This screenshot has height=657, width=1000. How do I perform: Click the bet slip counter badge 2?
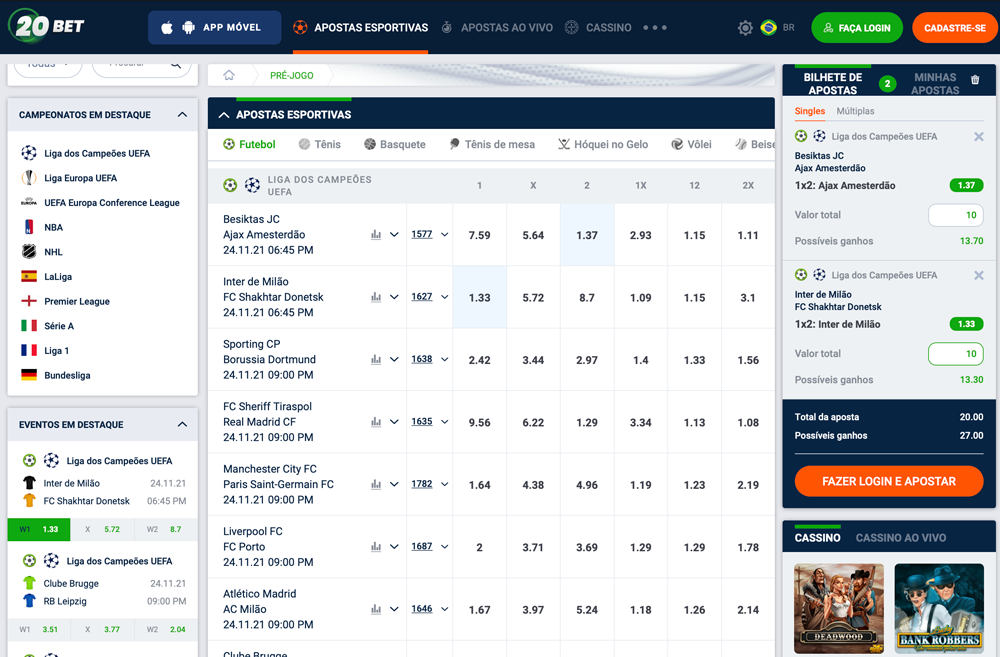(x=887, y=84)
